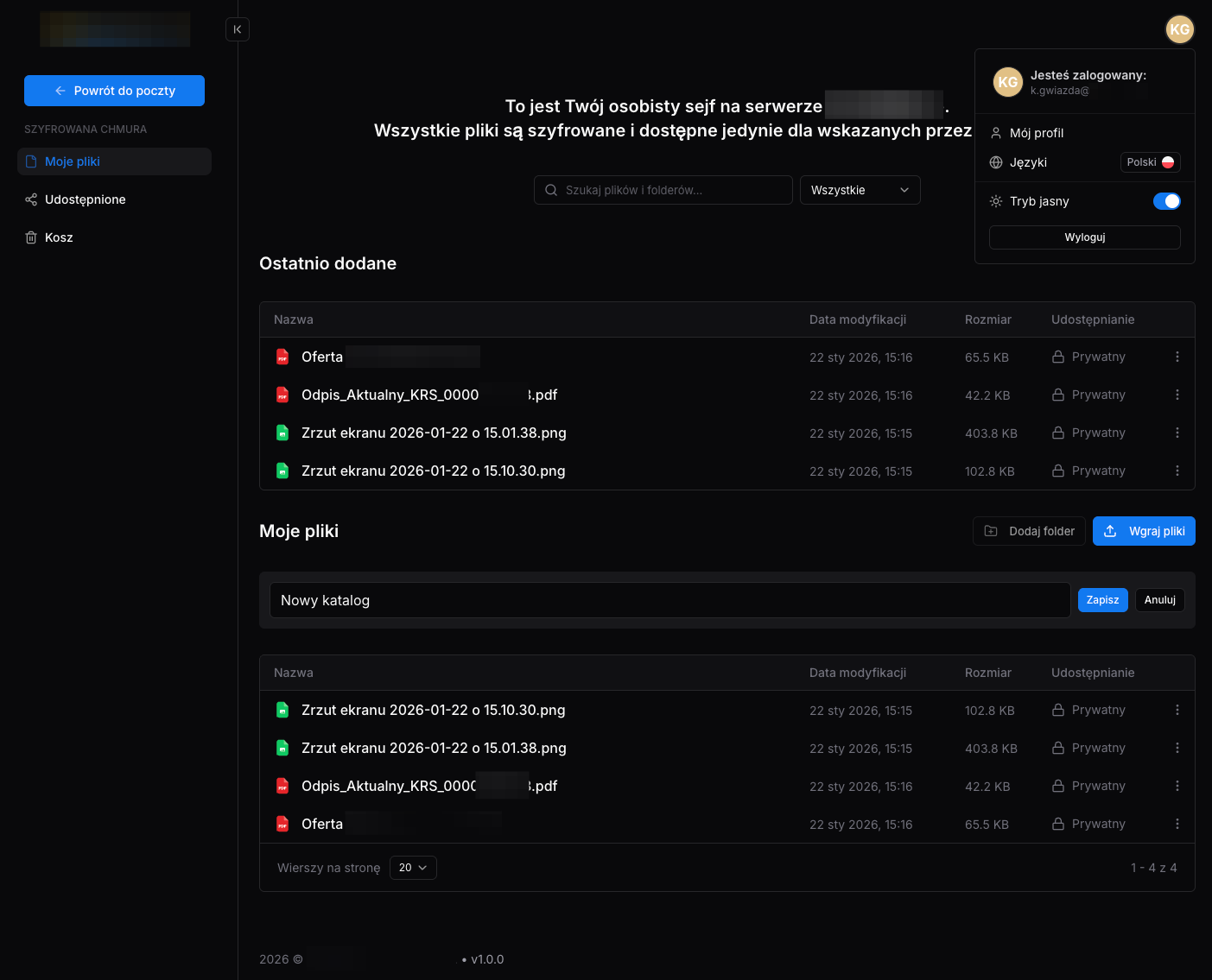Click lock icon beside Prywatny for Oferta in Moje pliki
The height and width of the screenshot is (980, 1212).
coord(1057,824)
